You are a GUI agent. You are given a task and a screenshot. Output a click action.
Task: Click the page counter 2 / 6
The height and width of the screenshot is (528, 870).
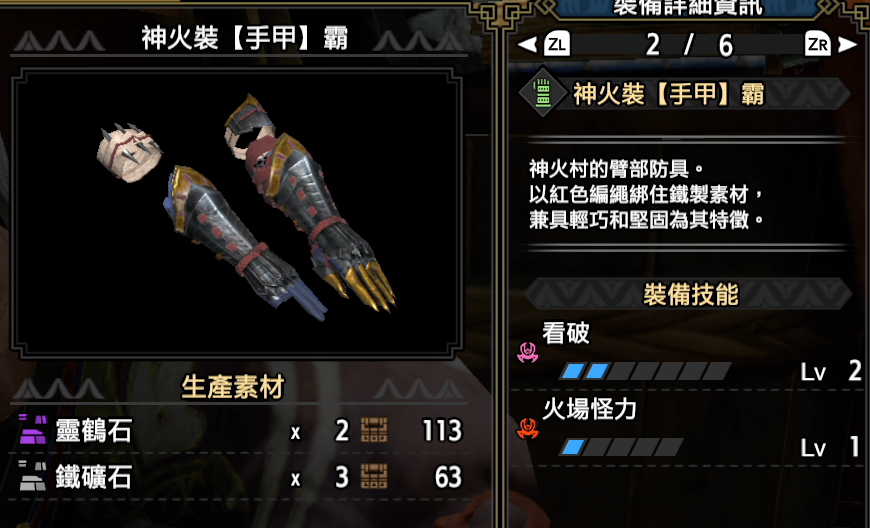689,45
